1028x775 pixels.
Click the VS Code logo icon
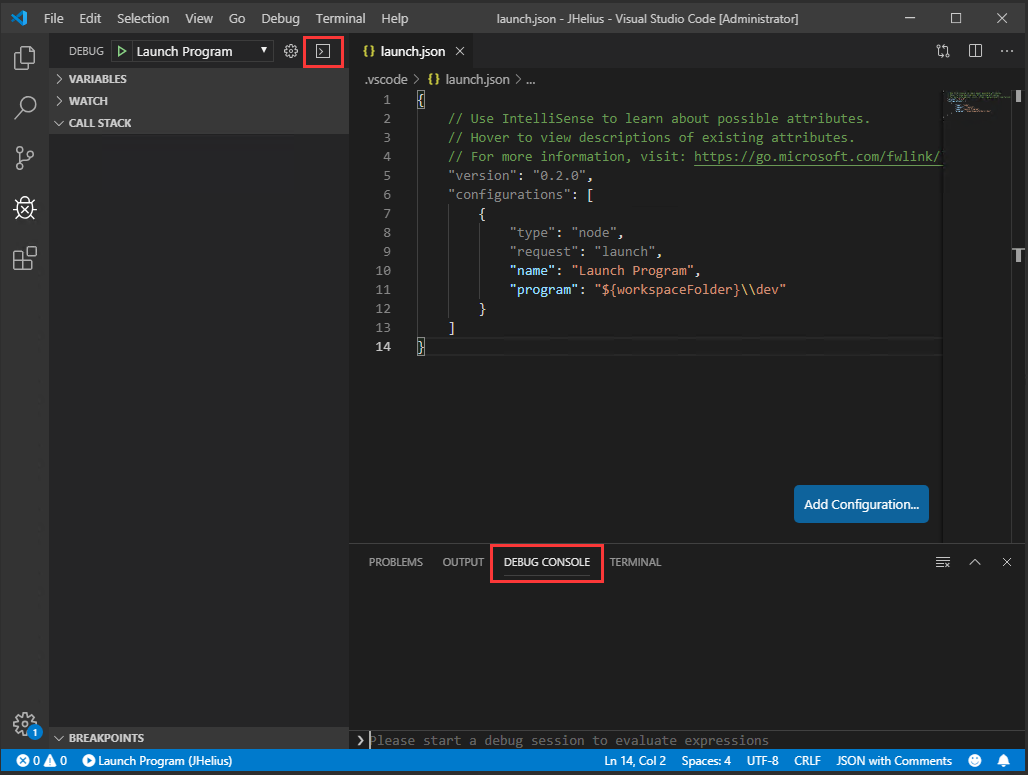tap(20, 18)
